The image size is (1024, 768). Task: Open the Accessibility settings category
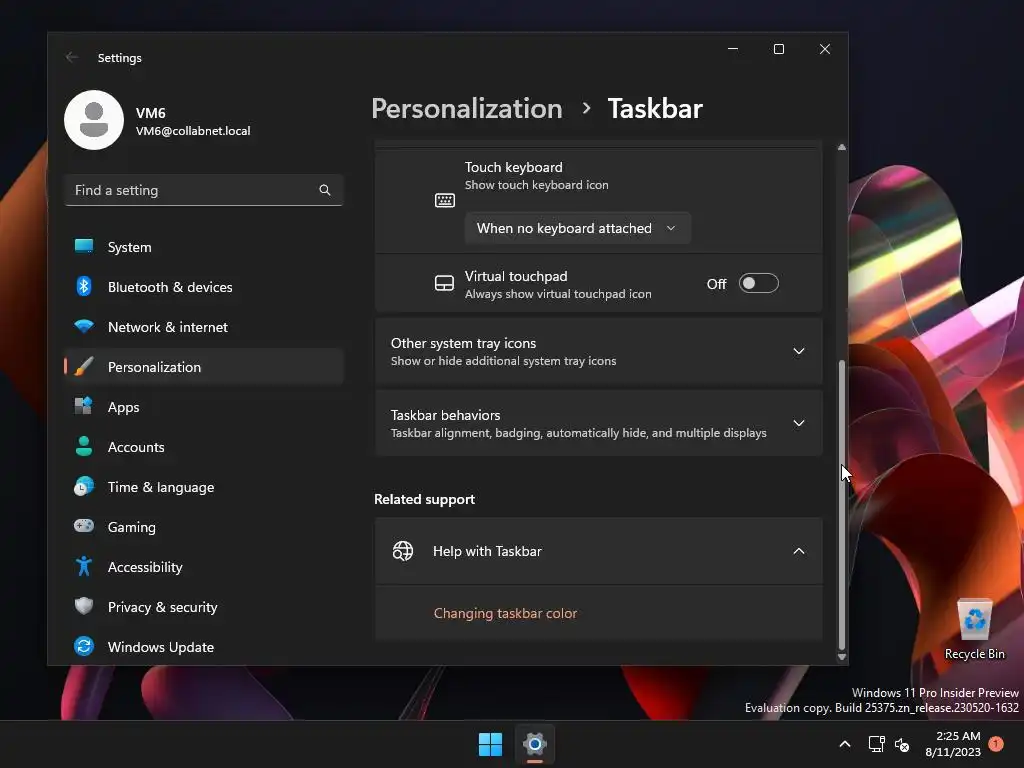204,567
